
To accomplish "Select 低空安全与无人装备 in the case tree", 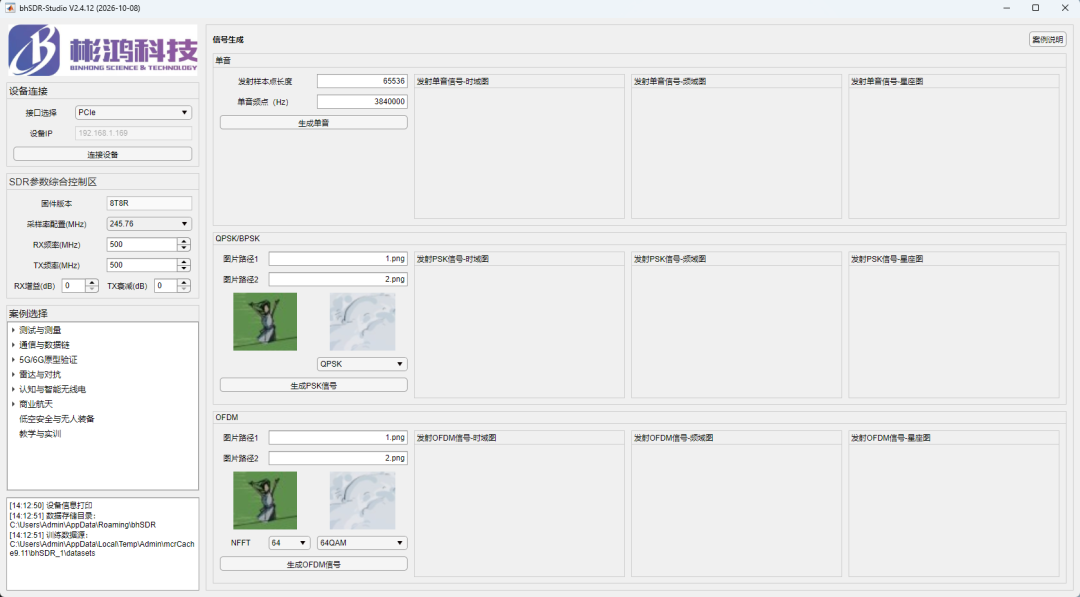I will coord(56,419).
